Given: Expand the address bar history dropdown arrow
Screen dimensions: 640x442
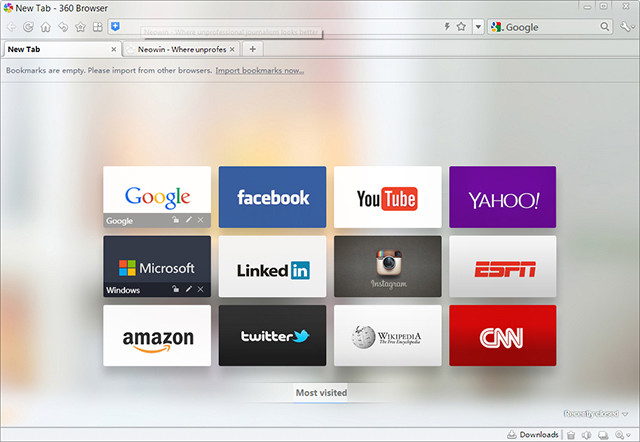Looking at the screenshot, I should click(478, 27).
